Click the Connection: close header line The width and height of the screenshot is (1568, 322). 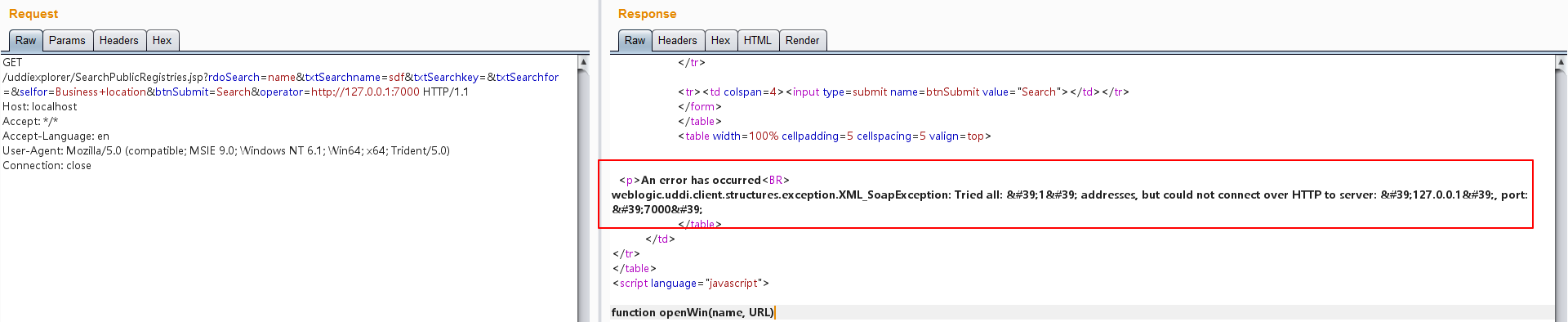pos(47,165)
